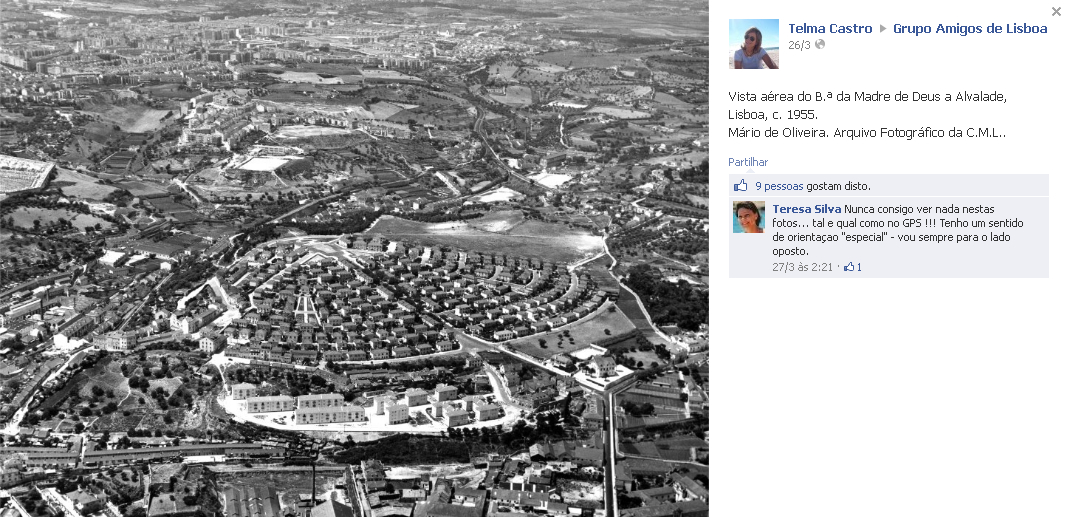Click the comment's thumbs-up like count icon

pyautogui.click(x=849, y=267)
